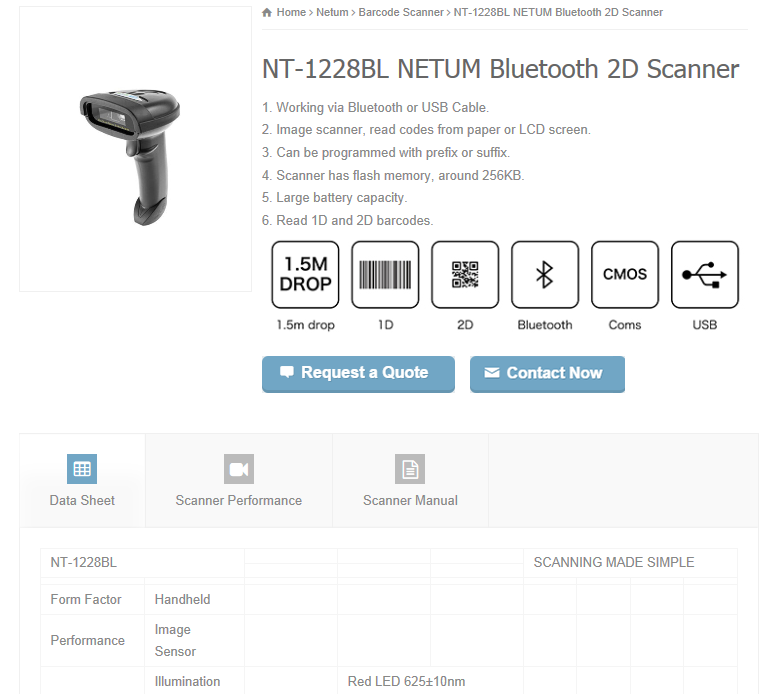
Task: Go to Home via breadcrumb text
Action: click(x=291, y=12)
